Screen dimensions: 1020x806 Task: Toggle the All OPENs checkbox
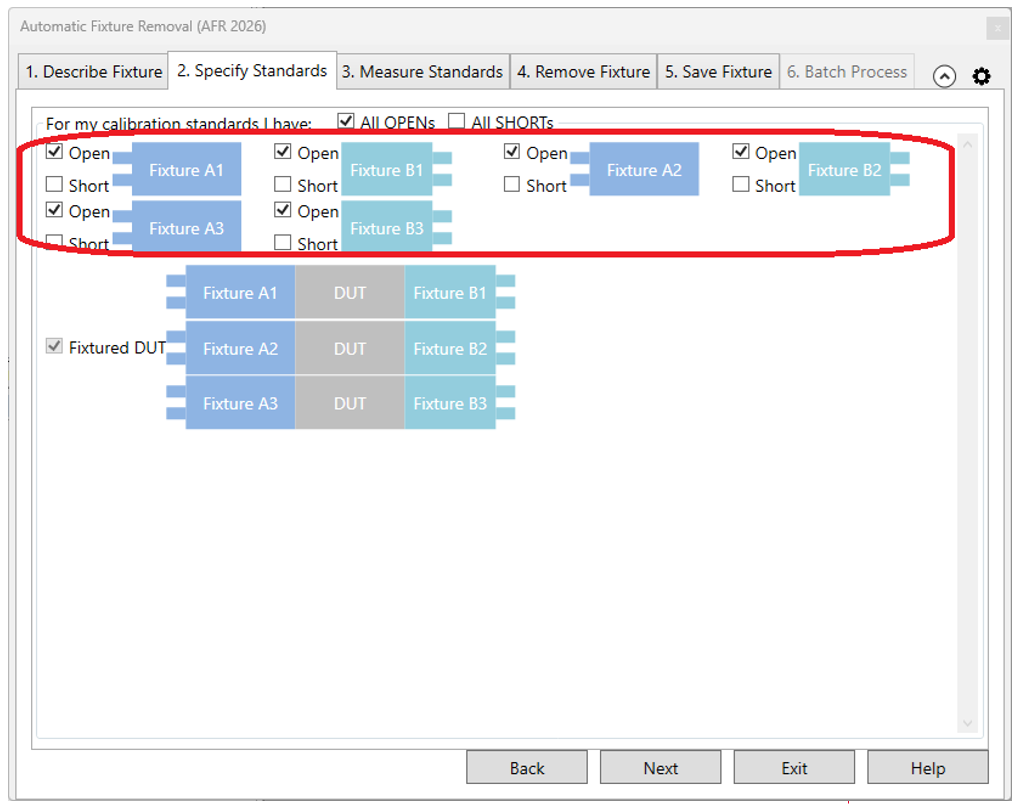pyautogui.click(x=346, y=122)
